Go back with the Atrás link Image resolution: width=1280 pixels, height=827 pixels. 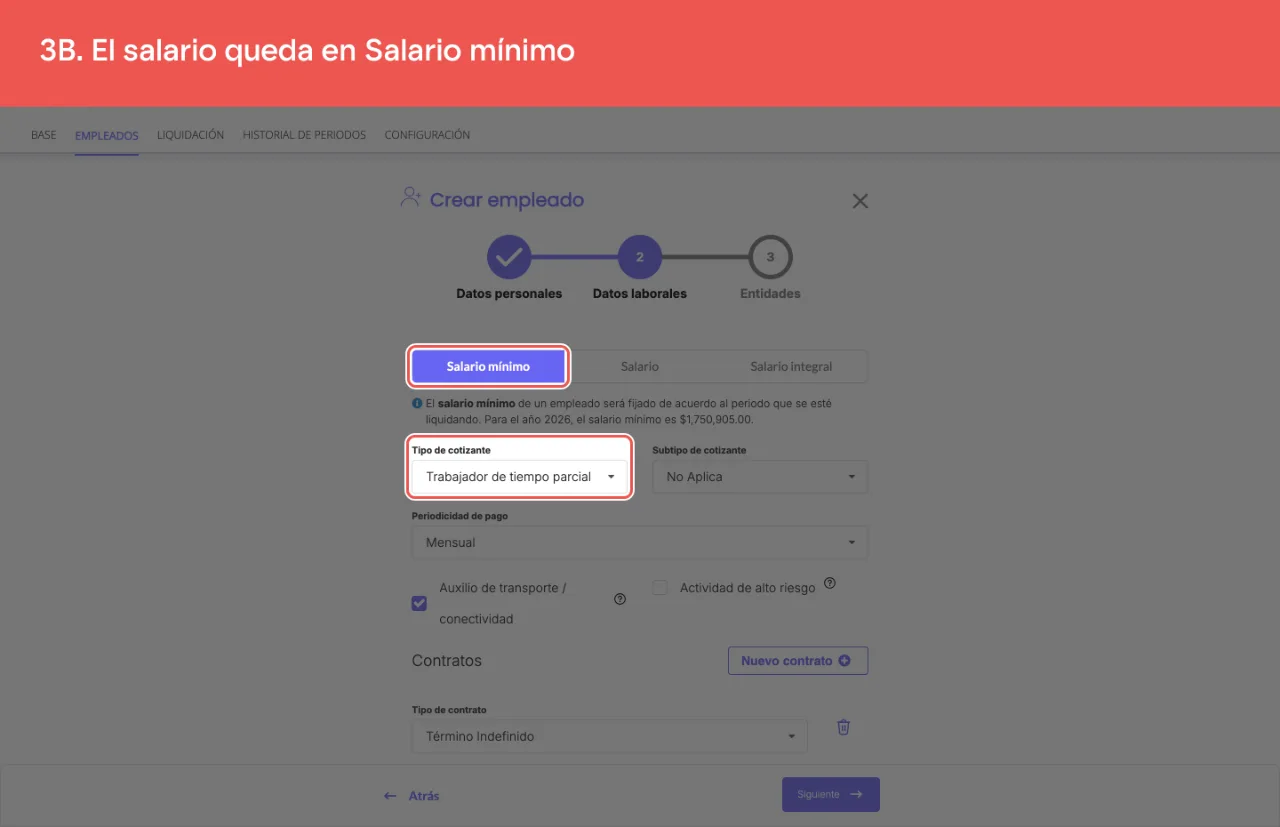[x=412, y=796]
